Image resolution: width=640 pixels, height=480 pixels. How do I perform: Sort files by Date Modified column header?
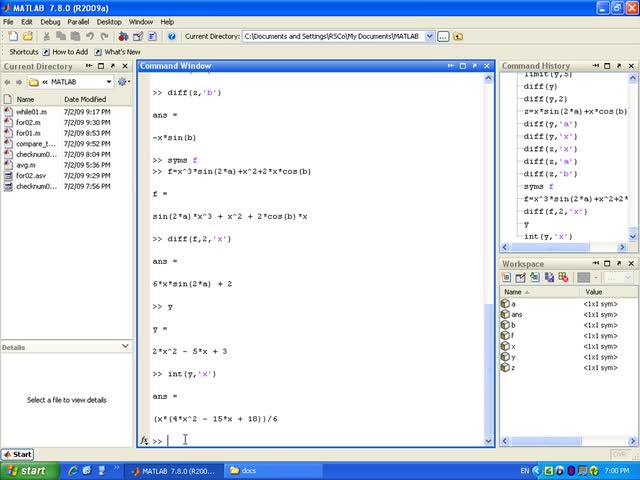click(85, 99)
